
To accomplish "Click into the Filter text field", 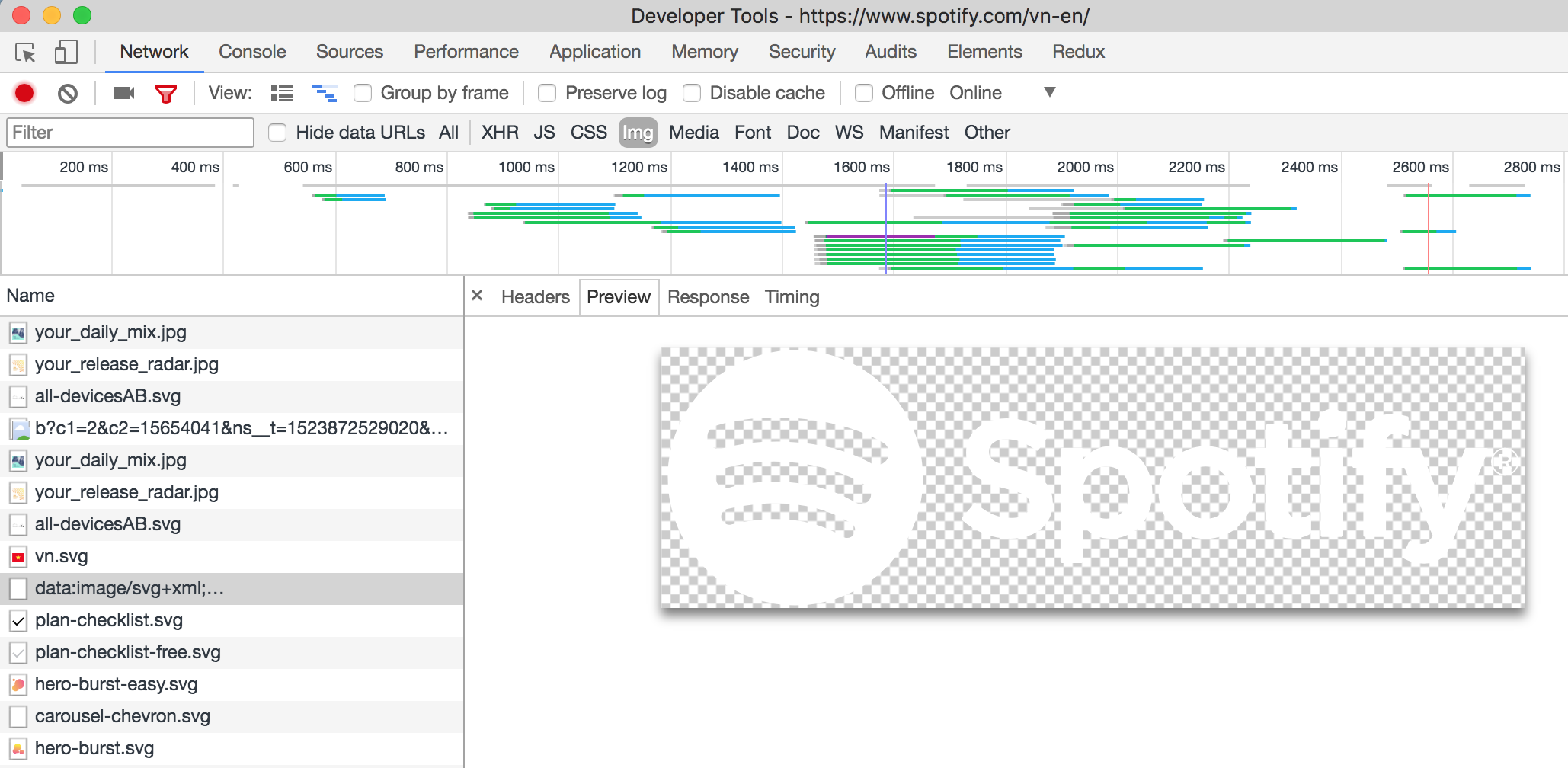I will (130, 133).
